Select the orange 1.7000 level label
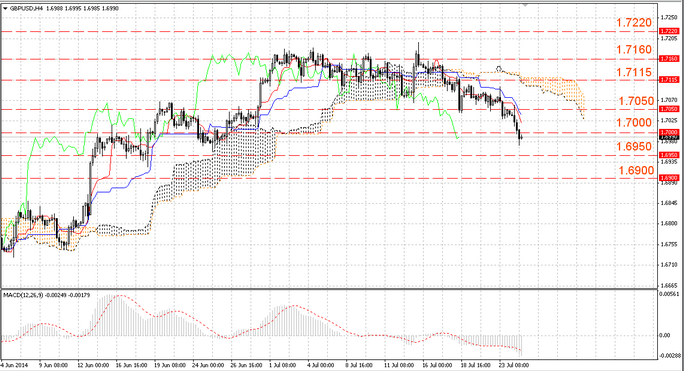Viewport: 685px width, 371px height. point(634,122)
